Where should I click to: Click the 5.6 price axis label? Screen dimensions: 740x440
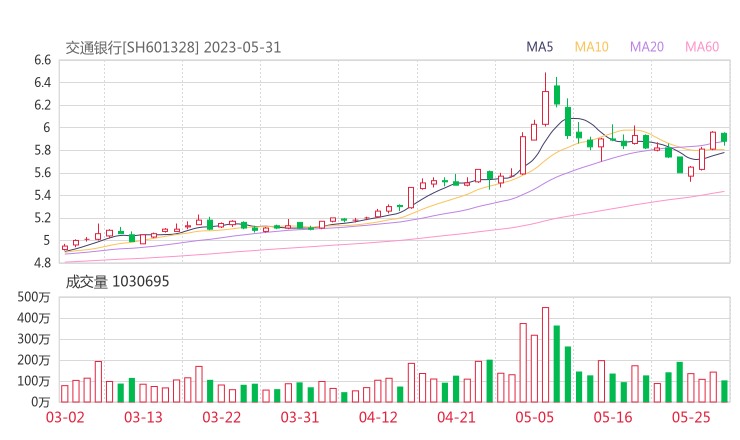42,173
